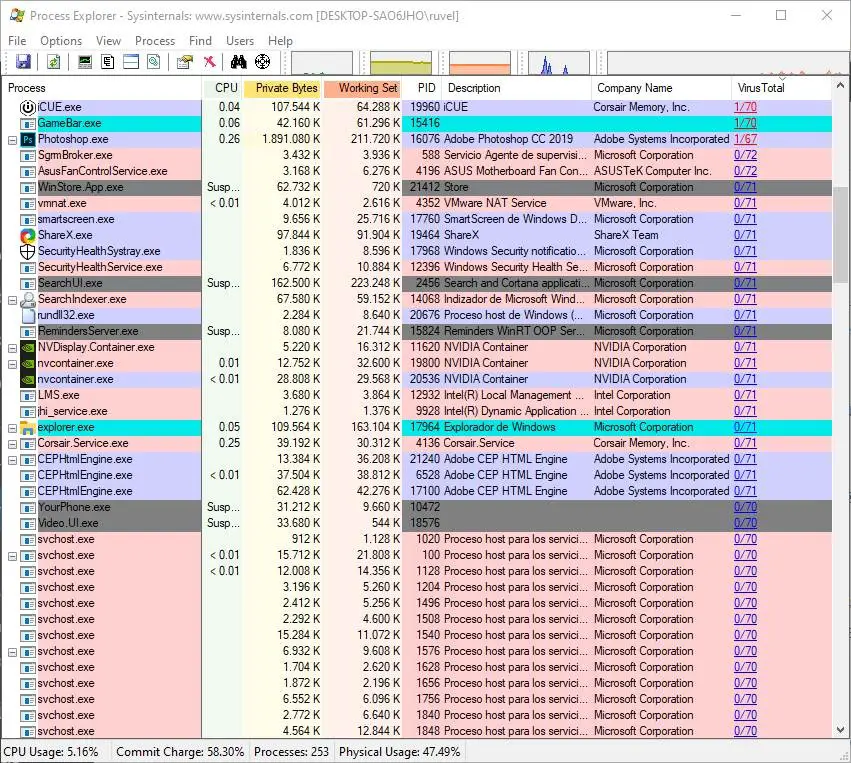851x763 pixels.
Task: Collapse the explorer.exe tree node
Action: [12, 428]
